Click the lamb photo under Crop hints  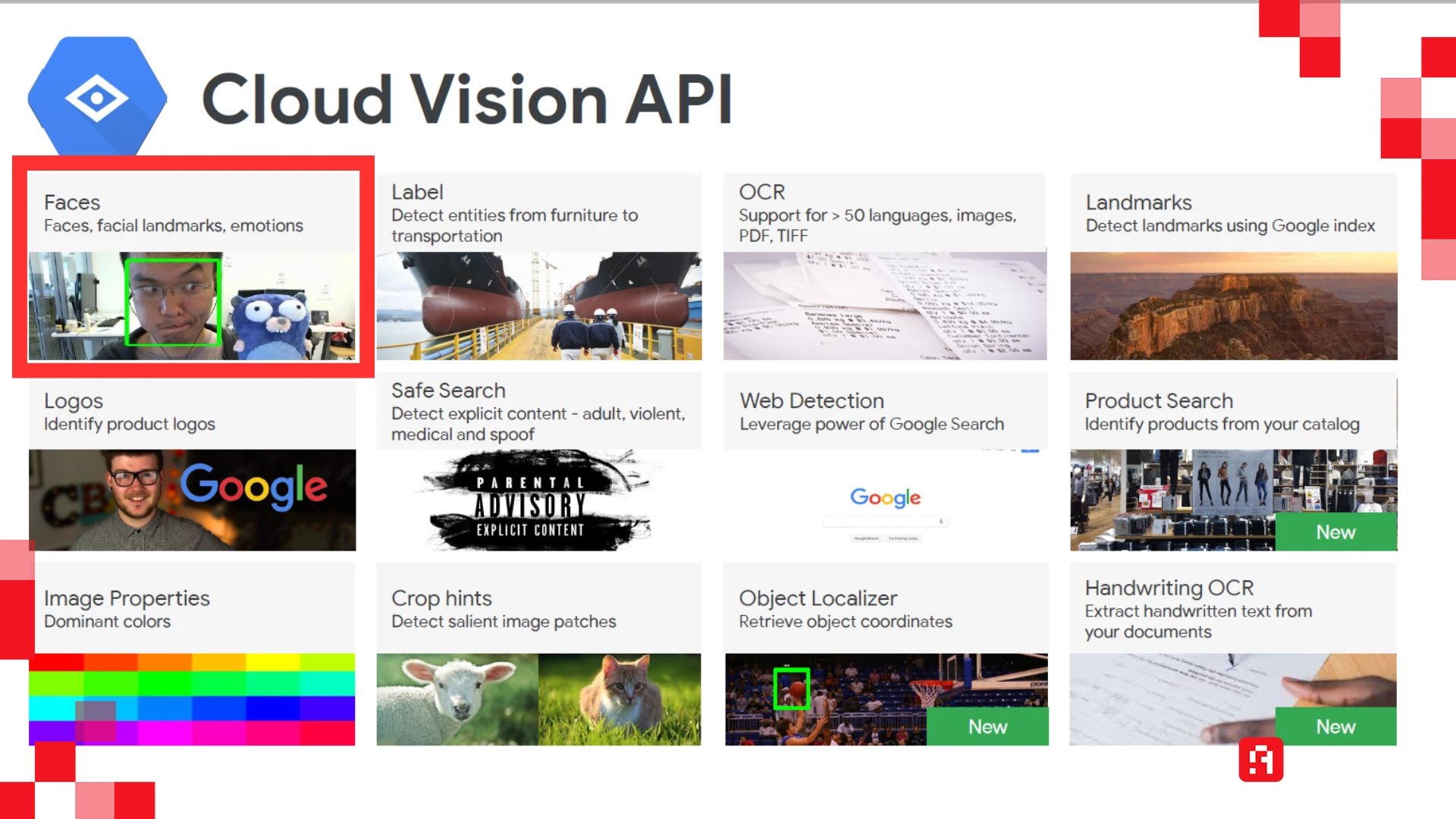coord(457,699)
